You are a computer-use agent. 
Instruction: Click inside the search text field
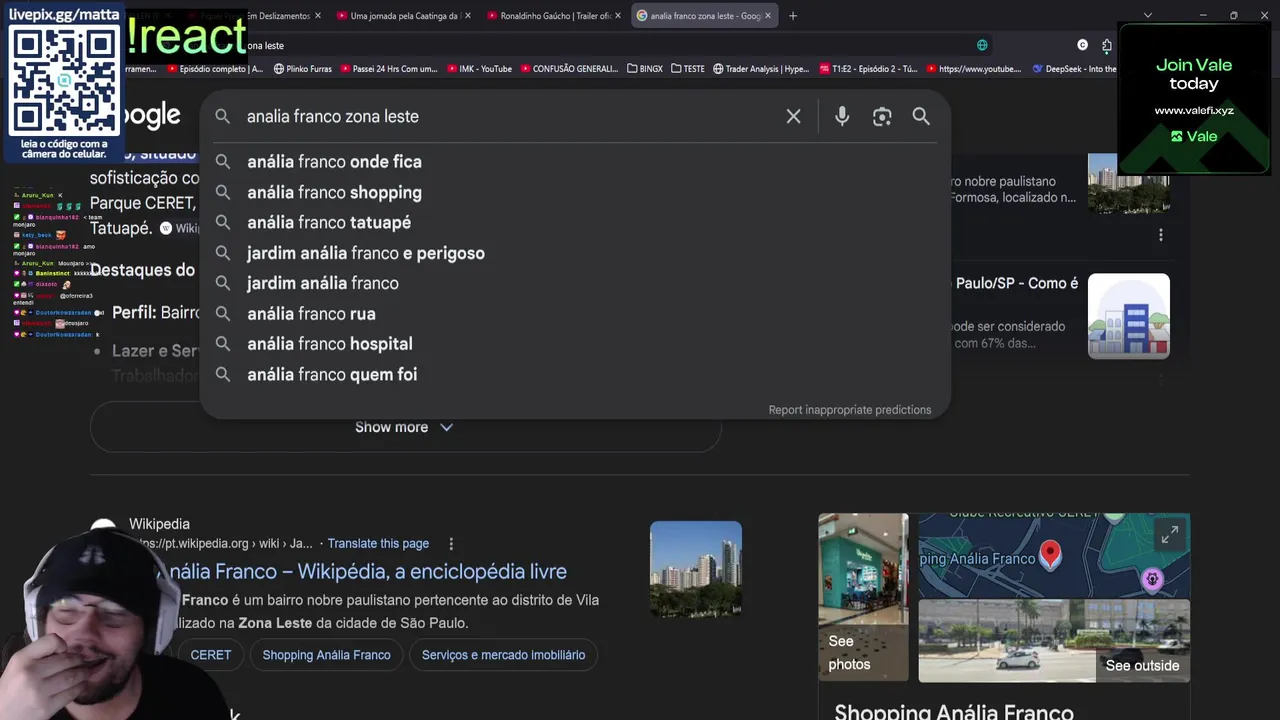(x=510, y=116)
